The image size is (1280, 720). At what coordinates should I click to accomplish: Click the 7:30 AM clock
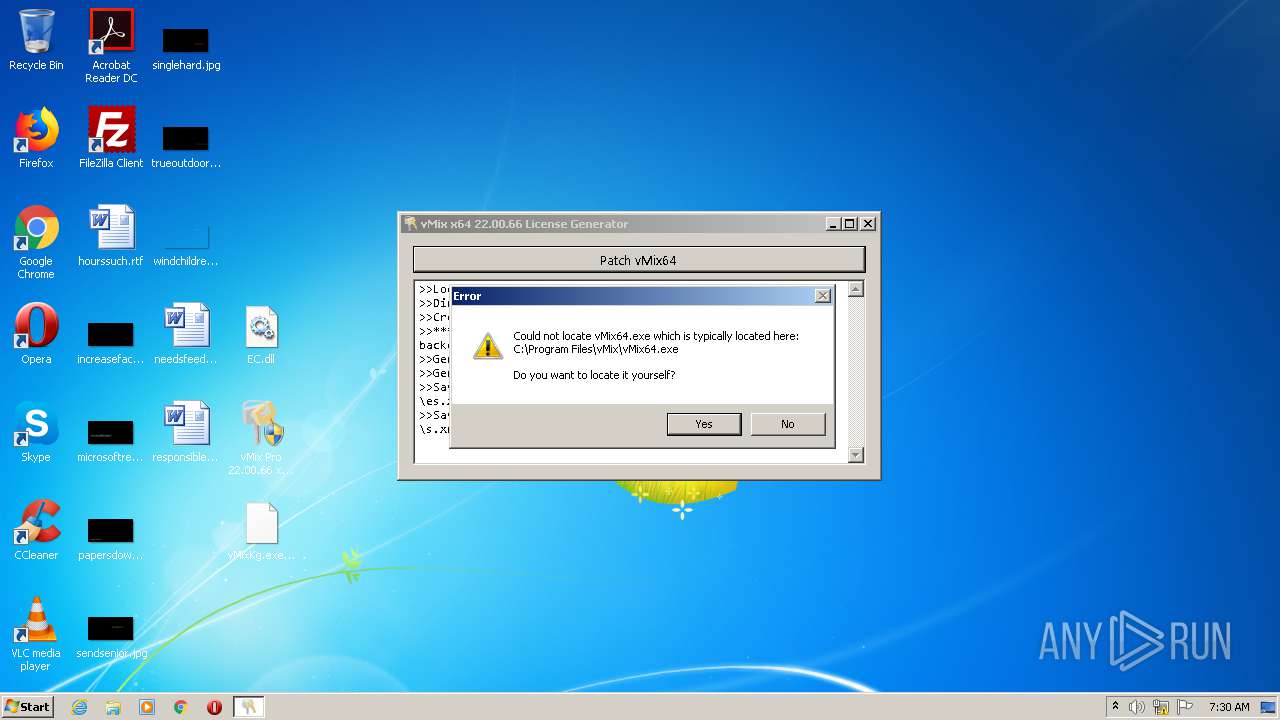(1228, 707)
